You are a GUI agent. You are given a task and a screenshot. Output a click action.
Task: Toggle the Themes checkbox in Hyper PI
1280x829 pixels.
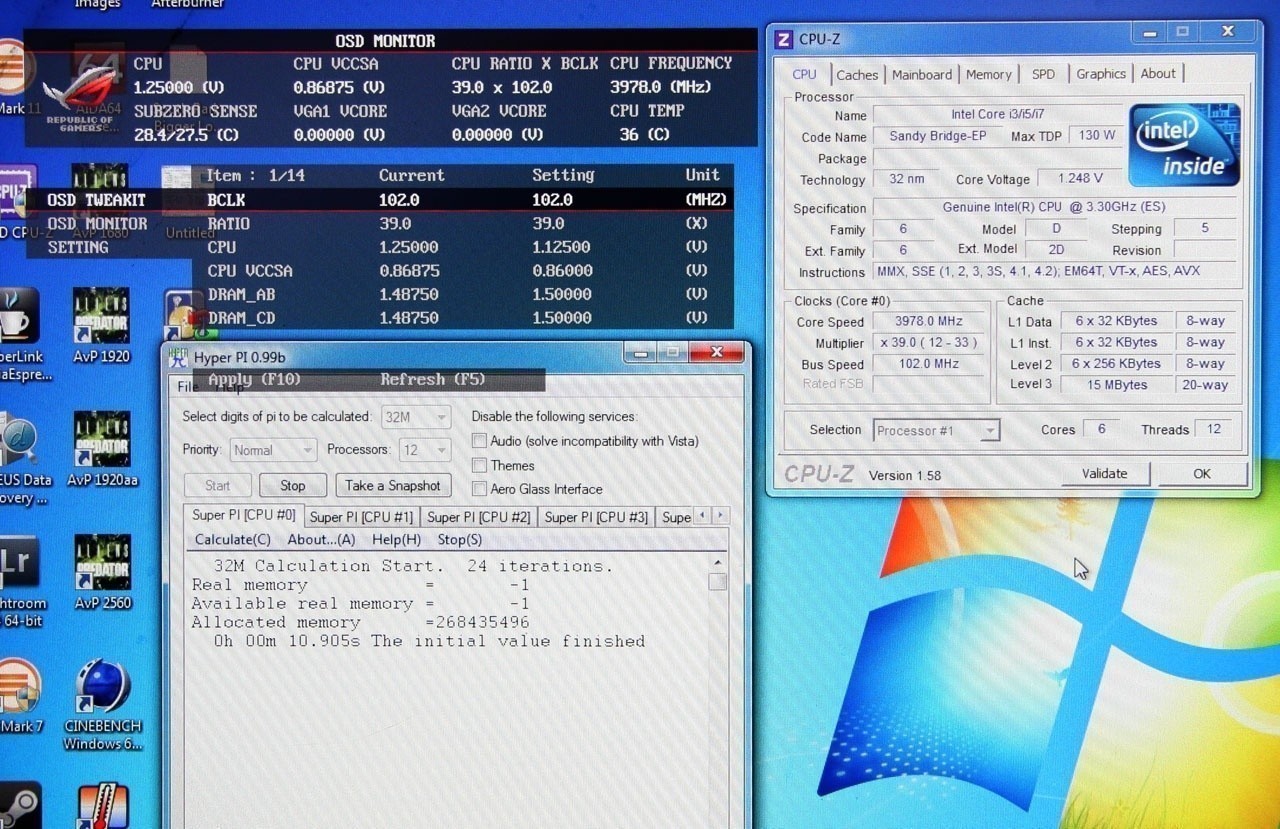pos(479,465)
